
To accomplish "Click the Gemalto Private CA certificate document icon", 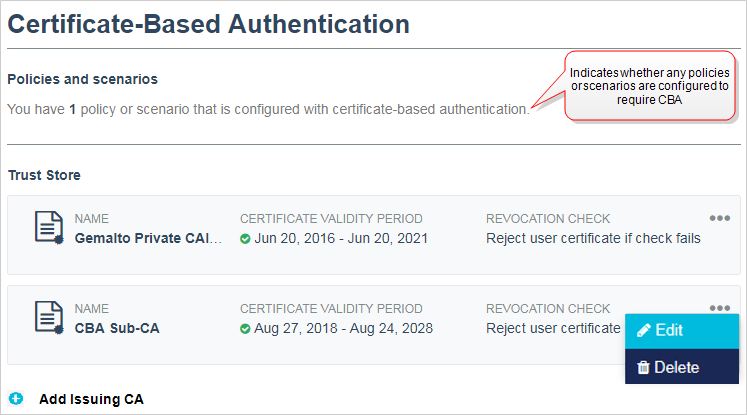I will (x=49, y=228).
